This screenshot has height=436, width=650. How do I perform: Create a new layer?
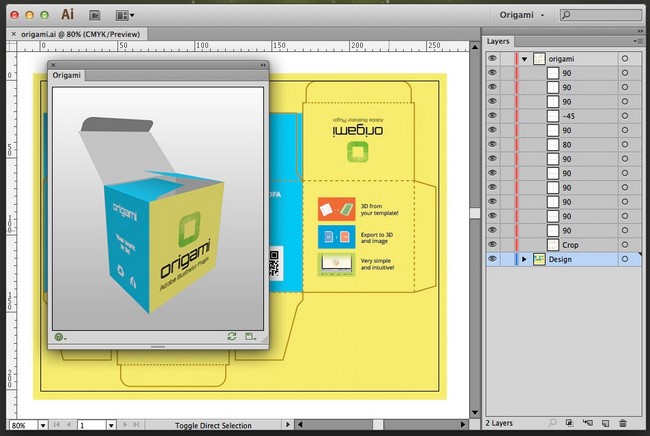605,423
